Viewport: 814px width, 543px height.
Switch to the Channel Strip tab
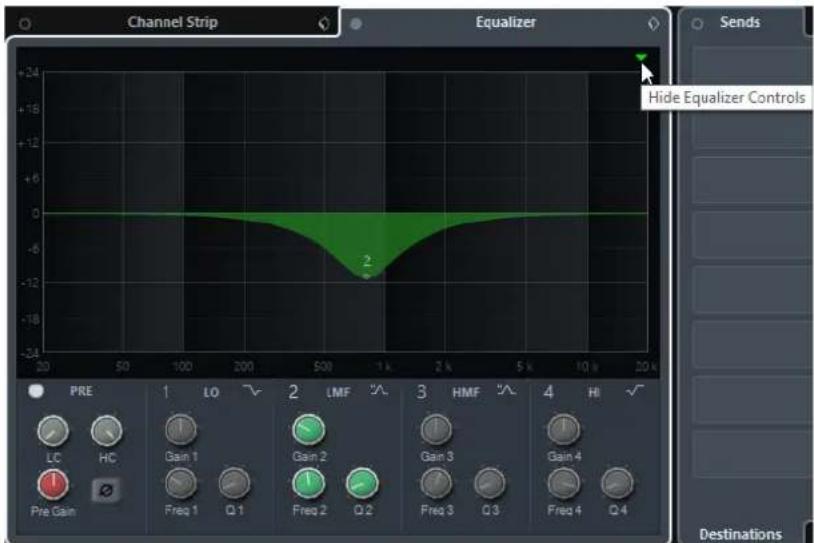(172, 22)
